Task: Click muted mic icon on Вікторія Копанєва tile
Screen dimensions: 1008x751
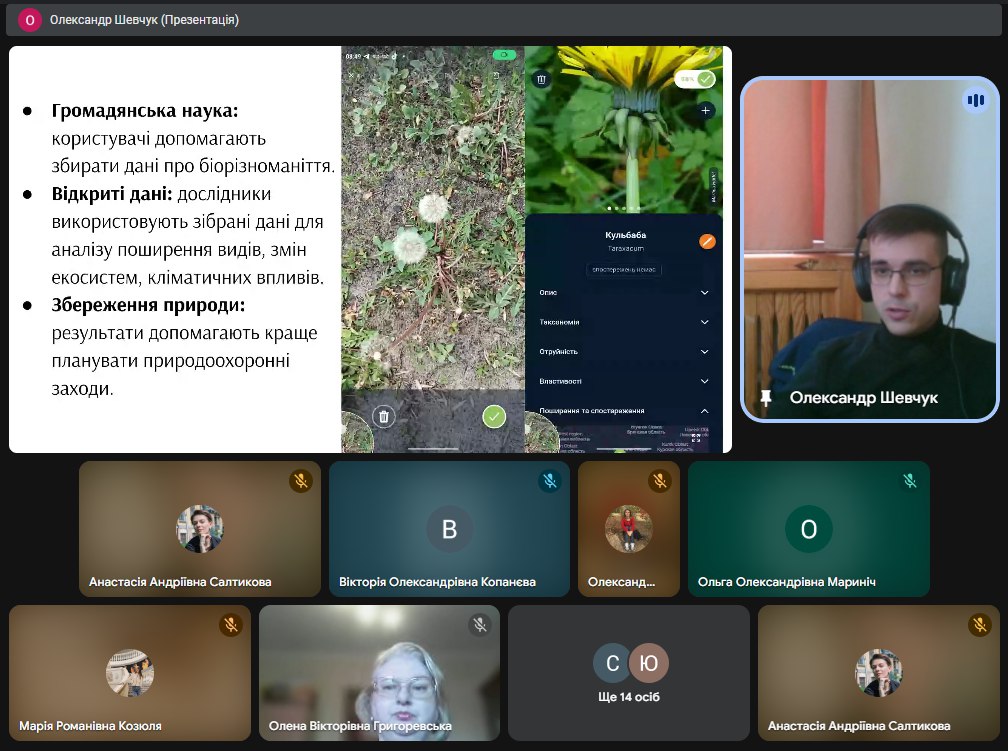Action: 549,481
